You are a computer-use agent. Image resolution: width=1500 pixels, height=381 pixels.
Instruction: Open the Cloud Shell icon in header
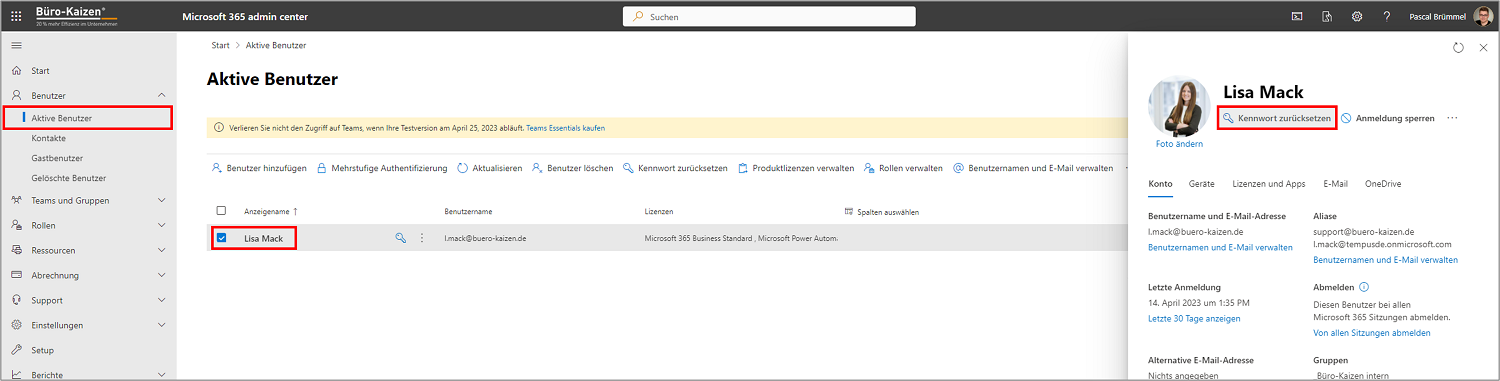(1297, 17)
